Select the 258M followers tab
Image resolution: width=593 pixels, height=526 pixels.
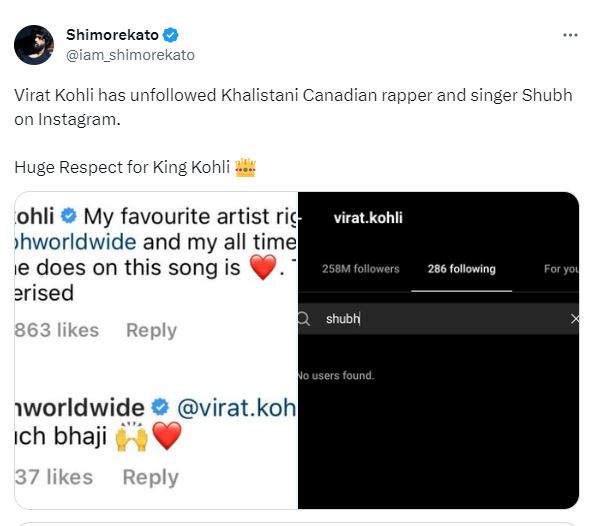(361, 269)
